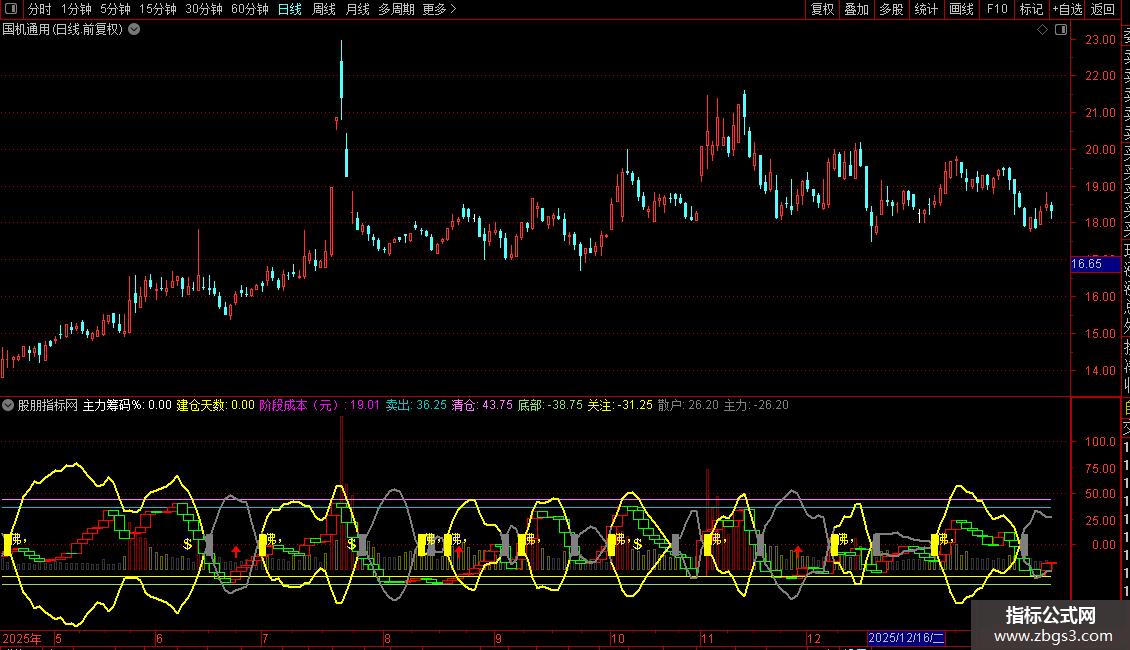Toggle the right side panel icon

(x=1060, y=30)
